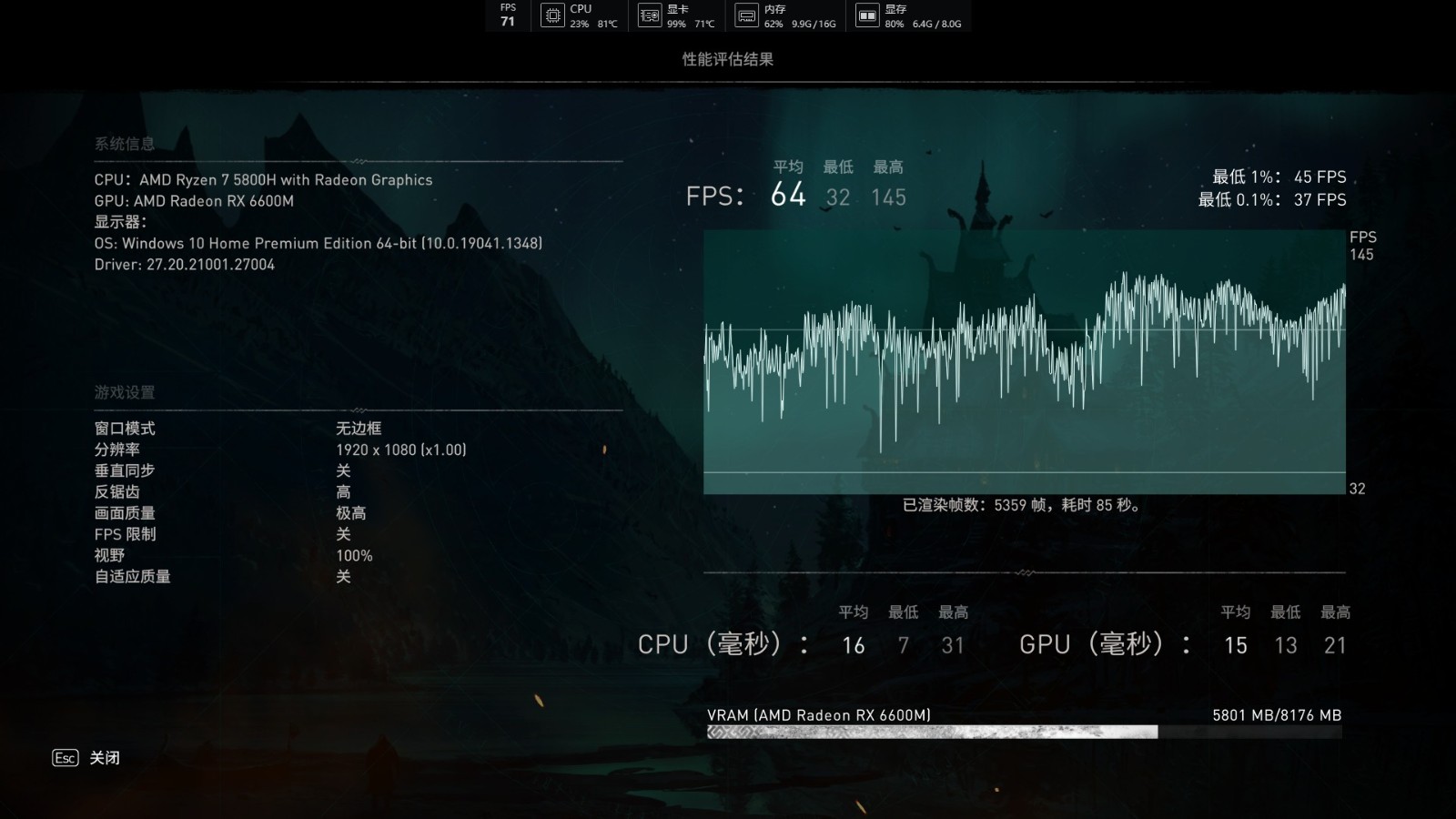Click the GPU average value 15

click(1236, 645)
